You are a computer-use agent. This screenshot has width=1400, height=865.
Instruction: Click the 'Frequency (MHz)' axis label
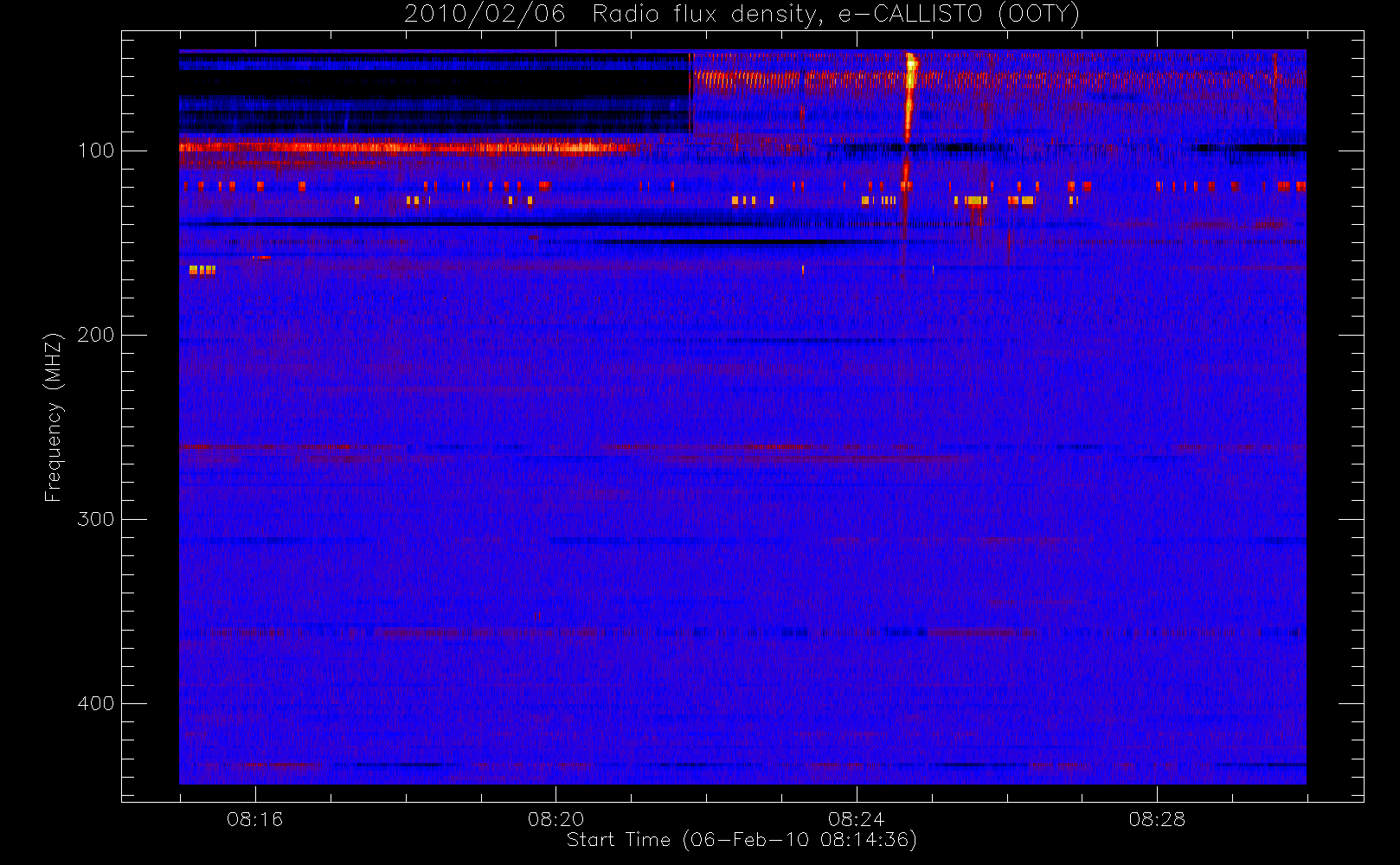54,417
